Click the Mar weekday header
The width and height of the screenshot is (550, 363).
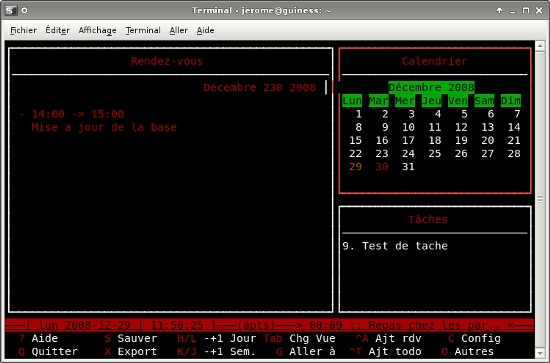(x=378, y=101)
